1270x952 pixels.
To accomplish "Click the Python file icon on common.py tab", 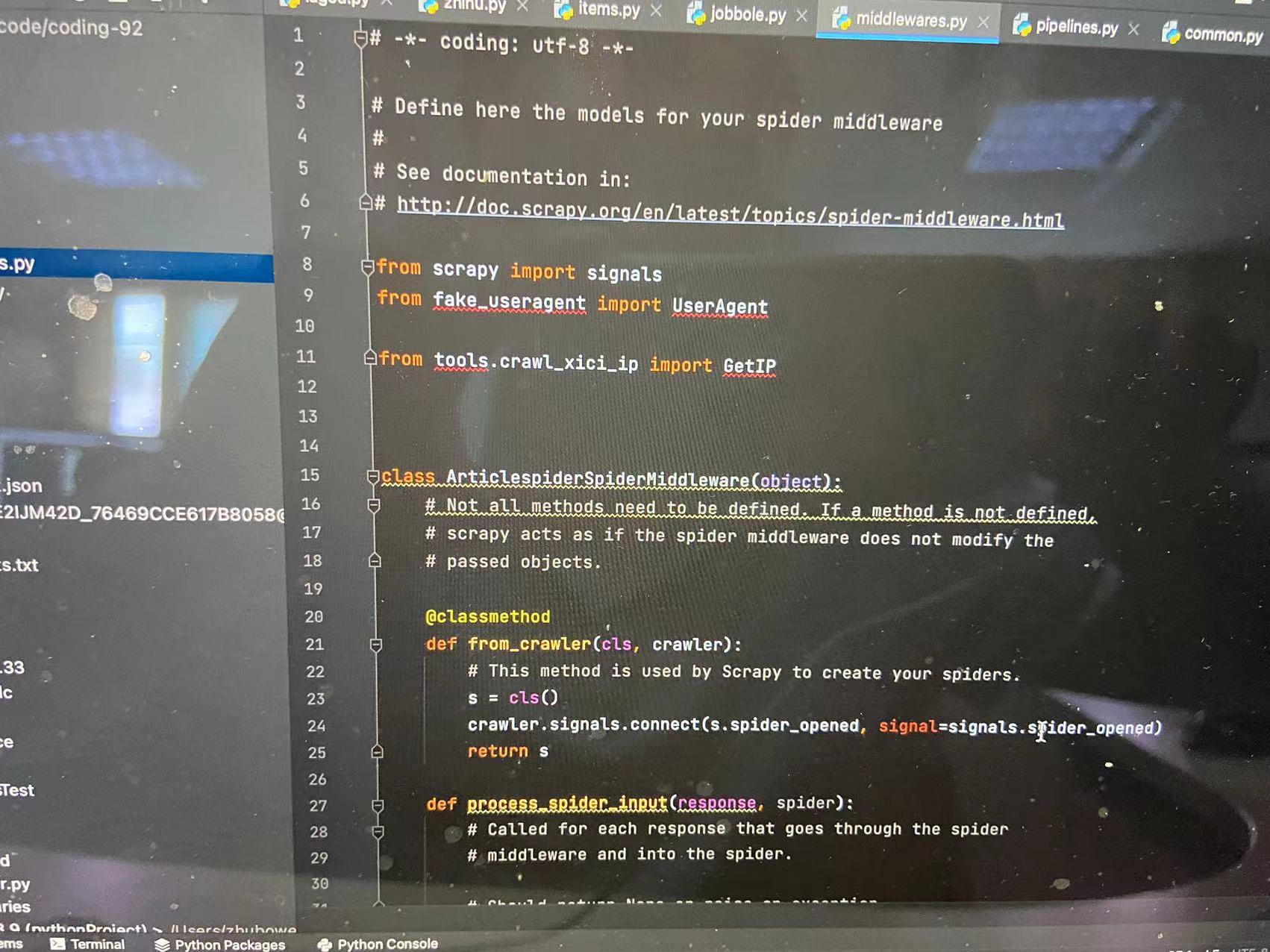I will (x=1171, y=32).
